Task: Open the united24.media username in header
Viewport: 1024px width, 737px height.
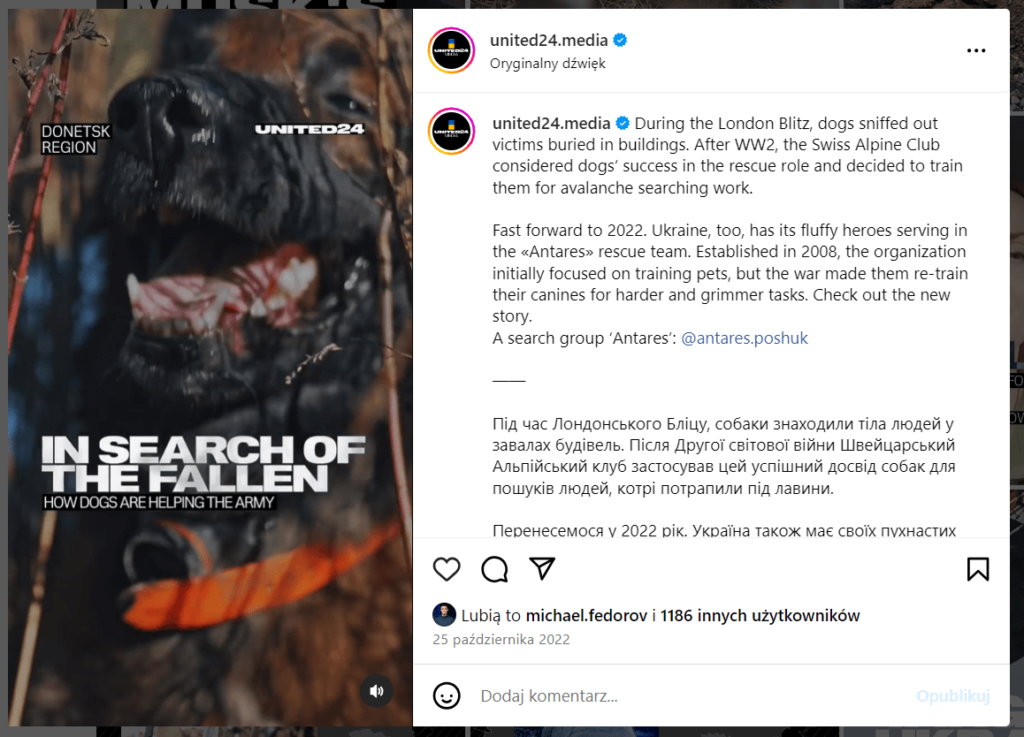Action: click(549, 40)
